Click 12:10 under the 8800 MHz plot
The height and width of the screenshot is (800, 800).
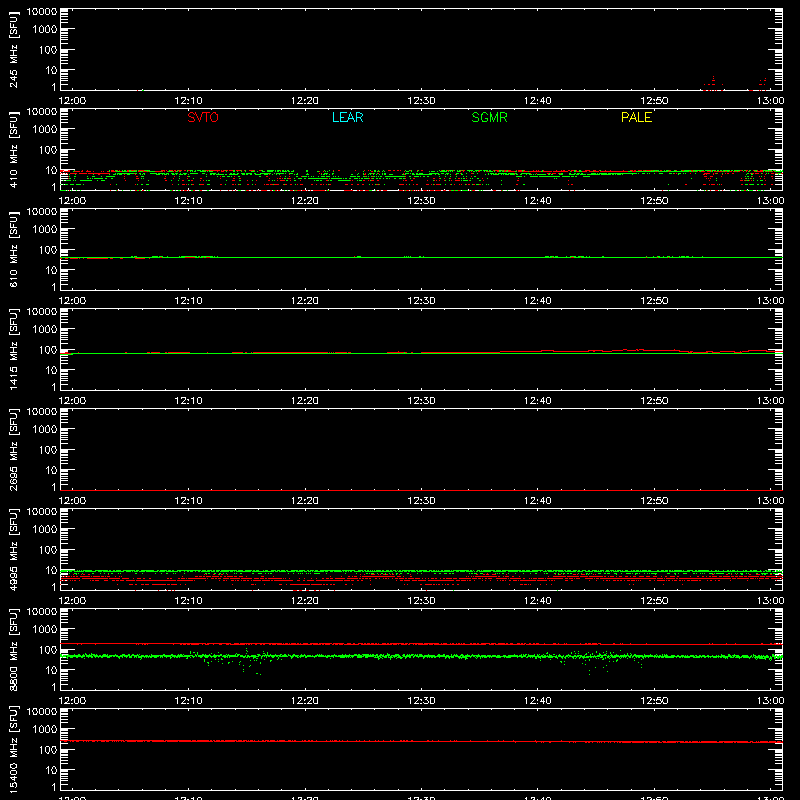click(x=188, y=701)
